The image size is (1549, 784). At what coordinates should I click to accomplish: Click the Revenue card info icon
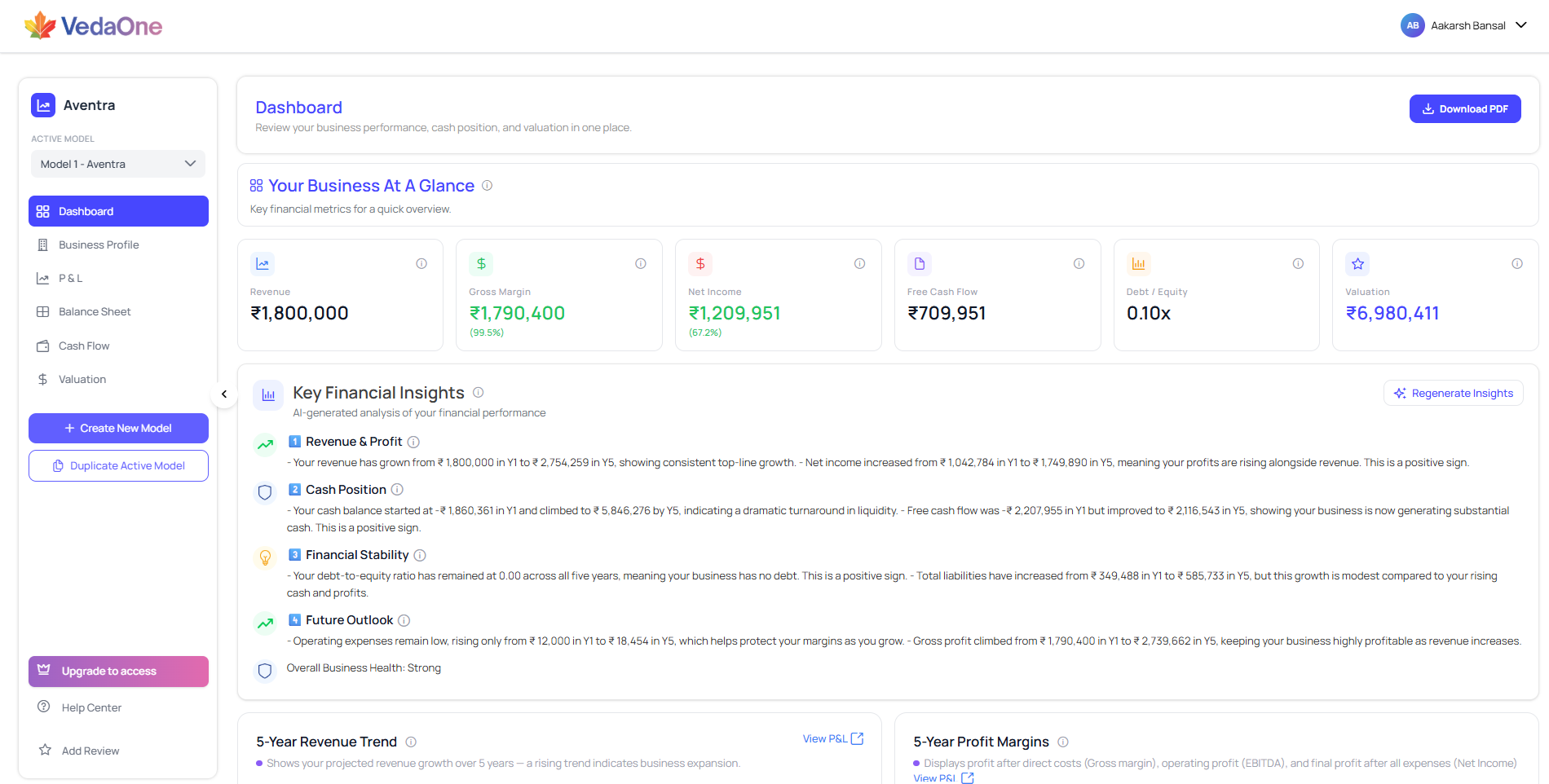(421, 263)
